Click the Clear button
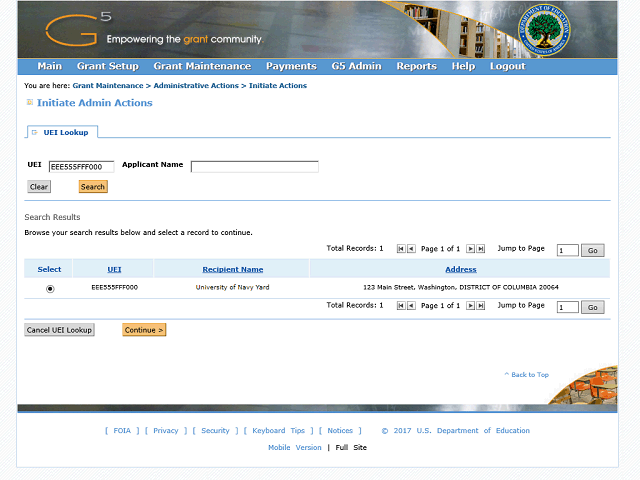 (39, 187)
